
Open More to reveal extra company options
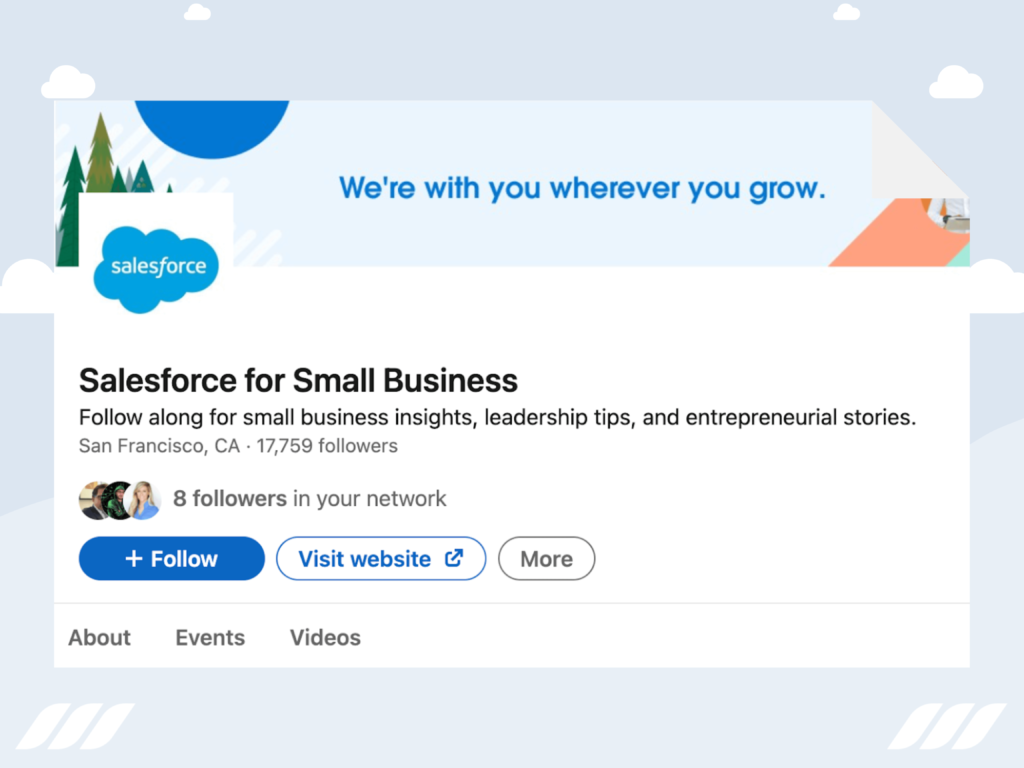click(x=546, y=558)
